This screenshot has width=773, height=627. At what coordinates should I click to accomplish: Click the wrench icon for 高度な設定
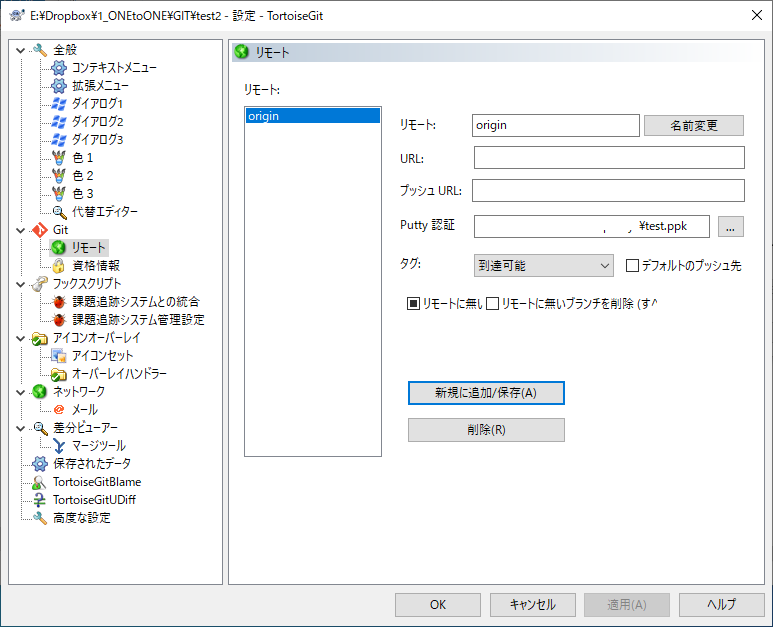39,518
